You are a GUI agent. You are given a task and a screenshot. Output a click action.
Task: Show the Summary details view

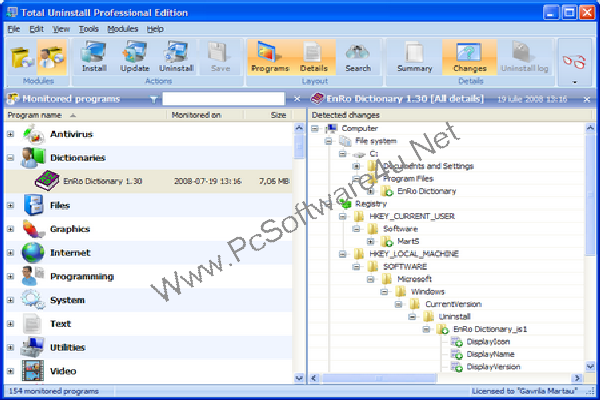[x=415, y=57]
